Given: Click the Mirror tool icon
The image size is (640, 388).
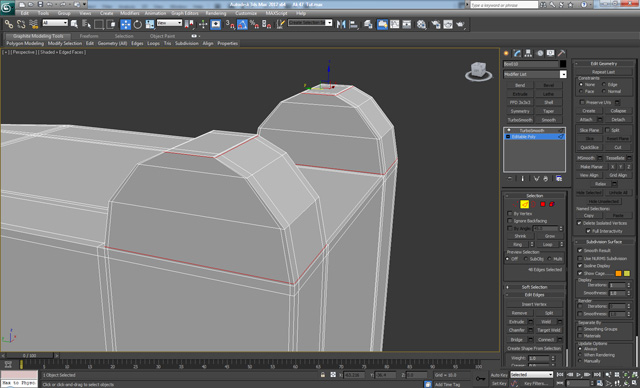Looking at the screenshot, I should pos(341,24).
